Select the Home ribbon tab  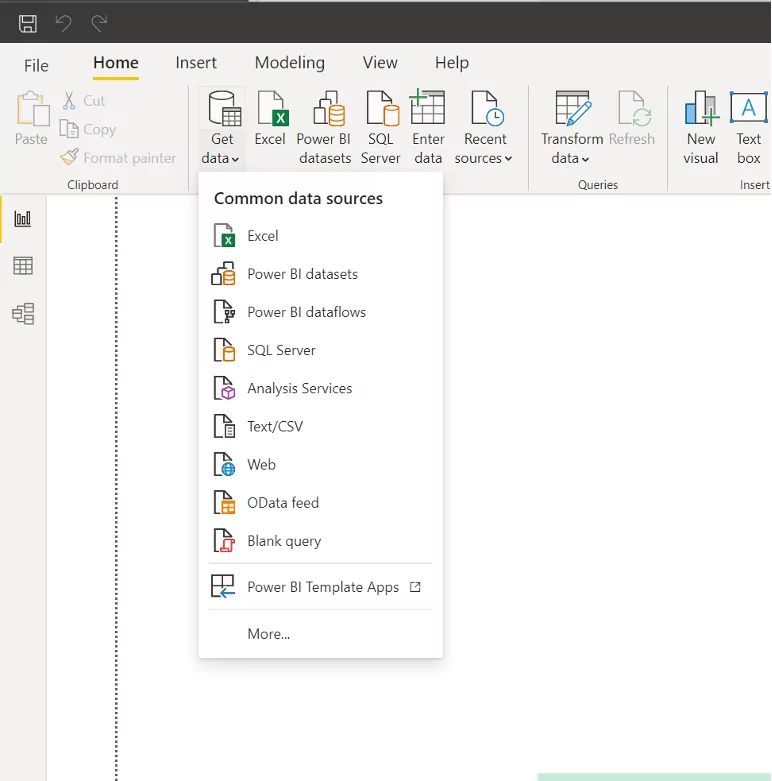(116, 63)
